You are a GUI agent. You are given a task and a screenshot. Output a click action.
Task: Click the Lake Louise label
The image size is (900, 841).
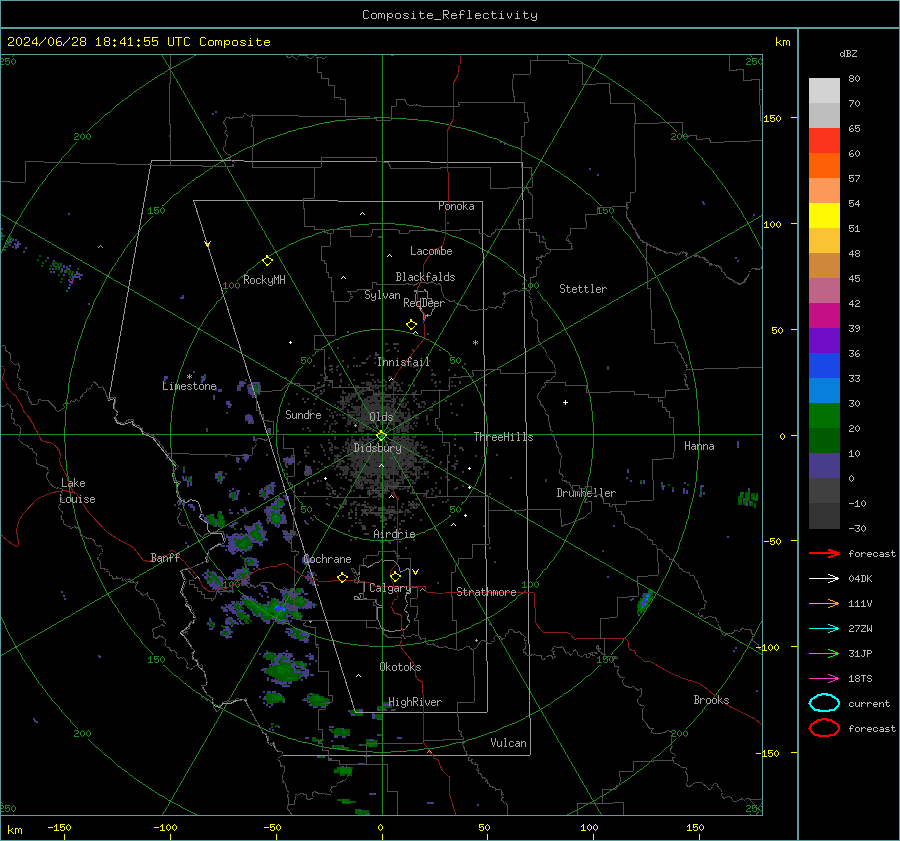[x=79, y=491]
